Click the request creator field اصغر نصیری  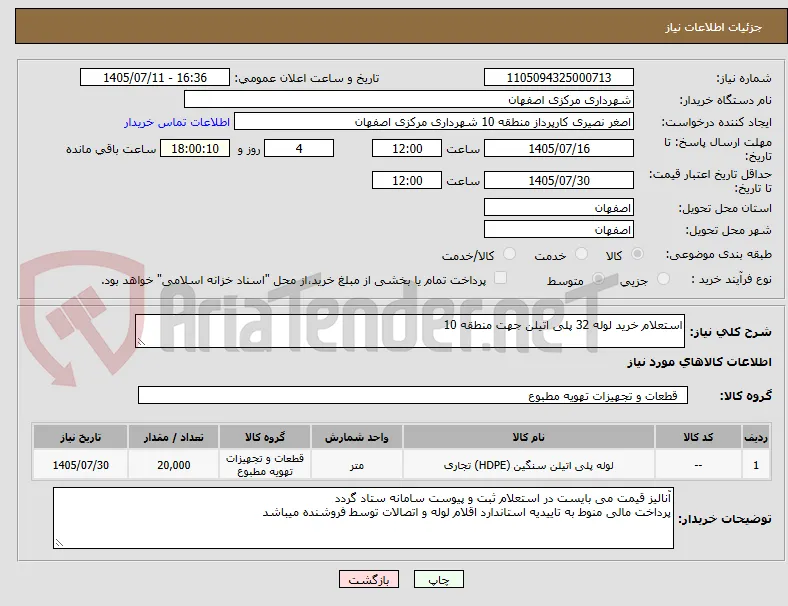pos(434,122)
